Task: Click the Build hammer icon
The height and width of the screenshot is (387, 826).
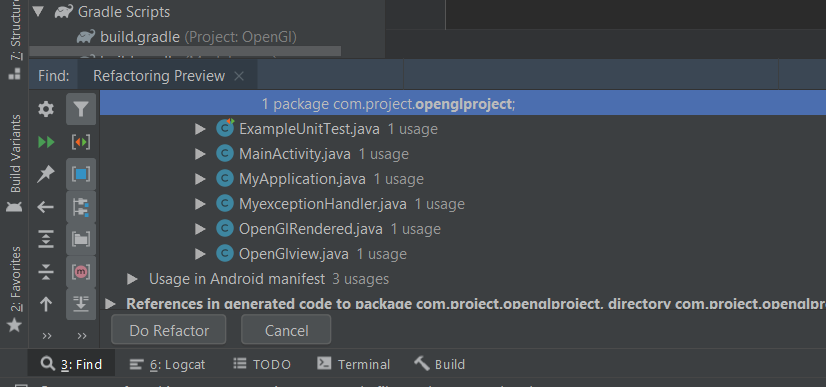Action: point(421,363)
